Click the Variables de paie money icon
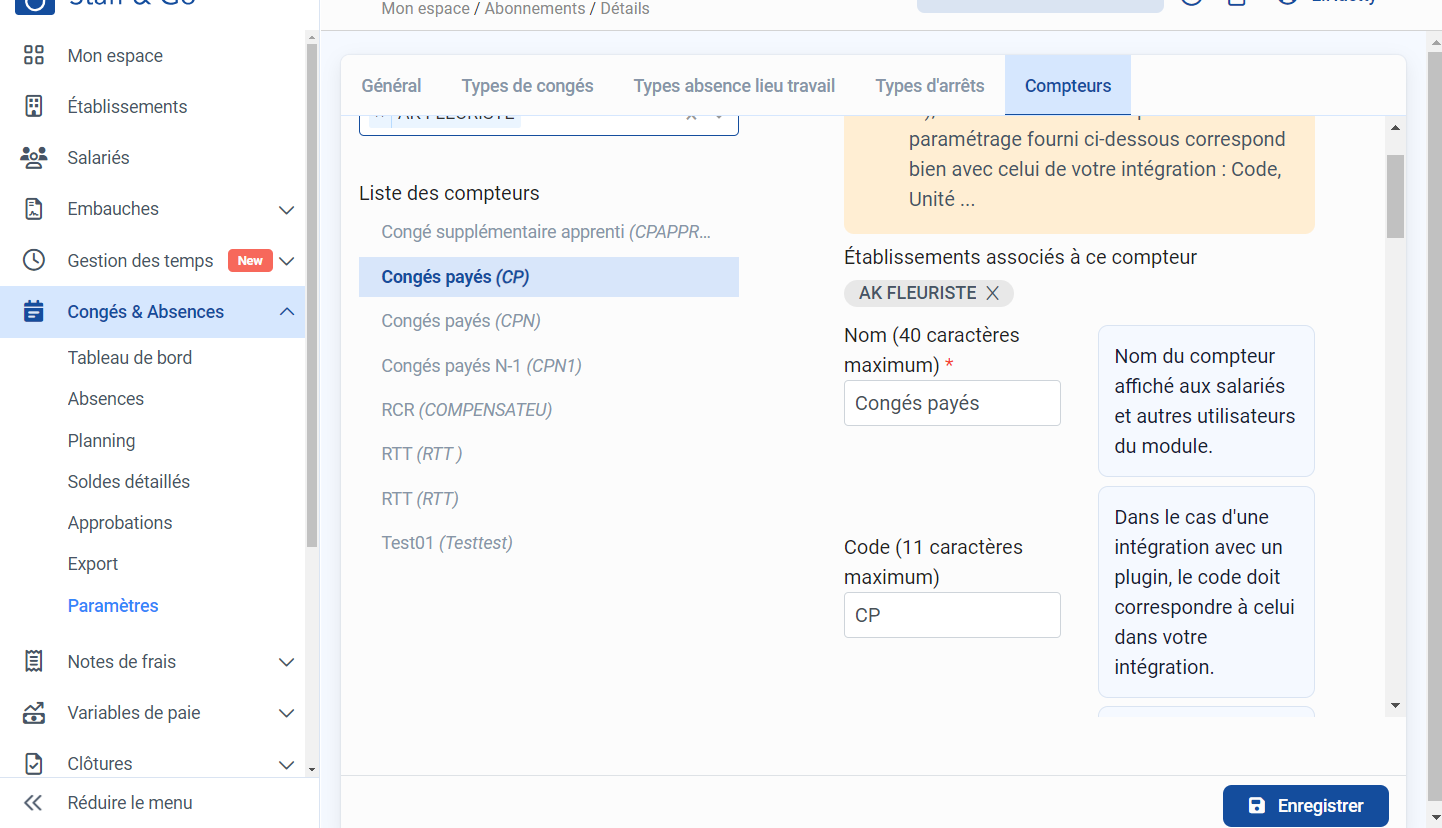 [x=34, y=713]
